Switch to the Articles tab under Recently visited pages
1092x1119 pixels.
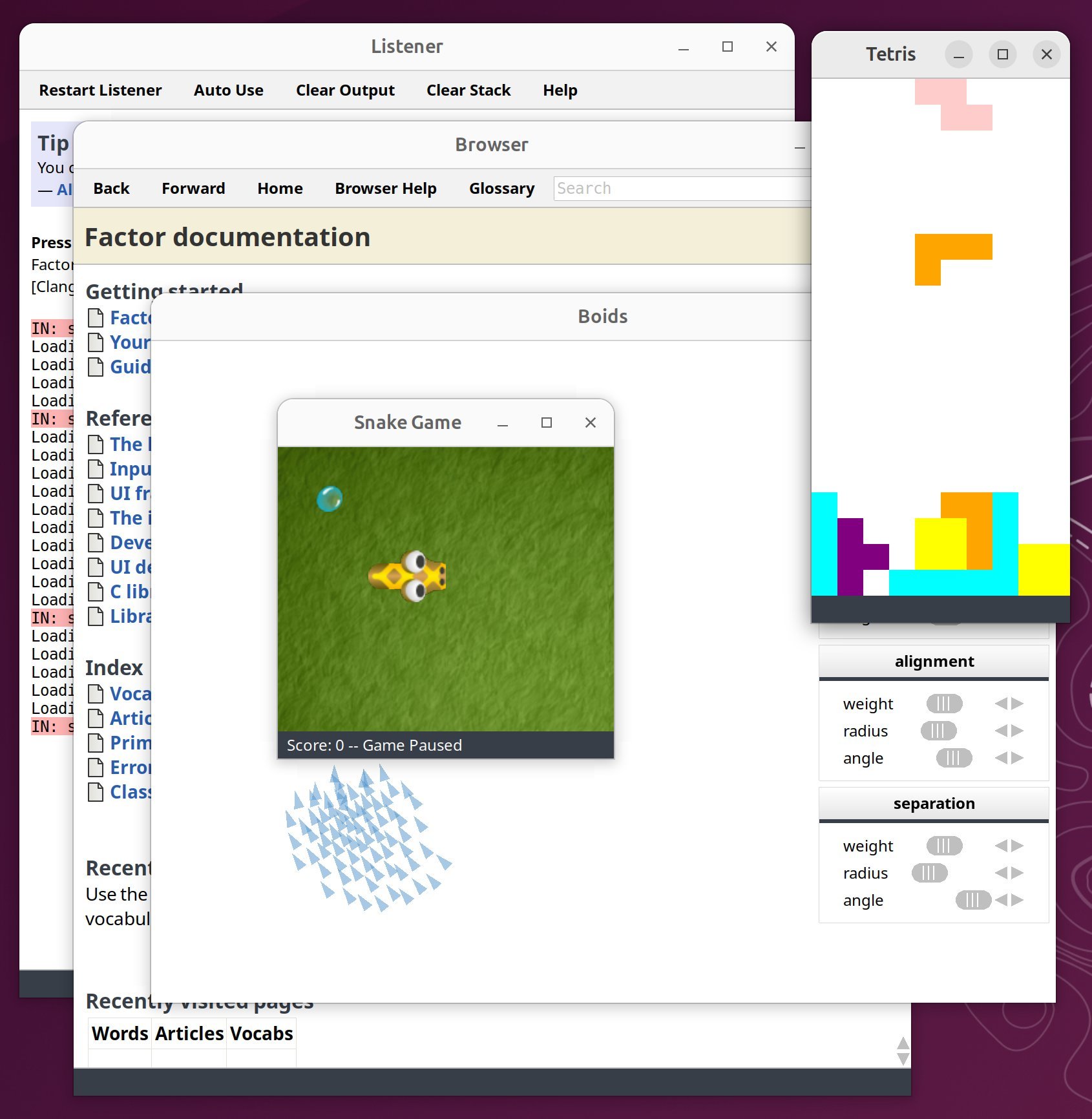[x=188, y=1033]
